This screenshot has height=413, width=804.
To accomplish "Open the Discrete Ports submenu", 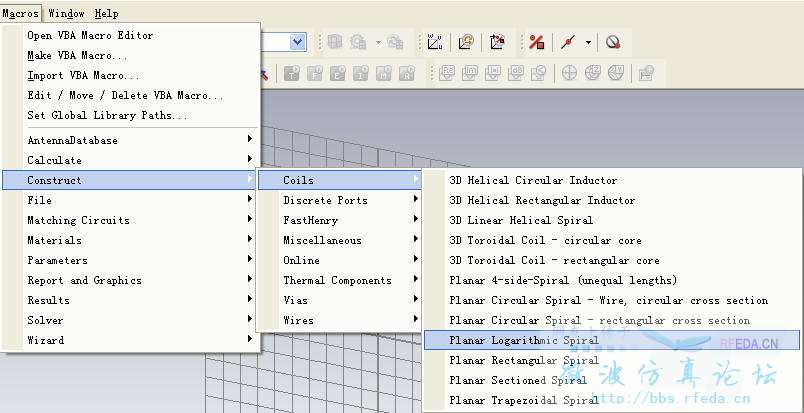I will coord(340,200).
